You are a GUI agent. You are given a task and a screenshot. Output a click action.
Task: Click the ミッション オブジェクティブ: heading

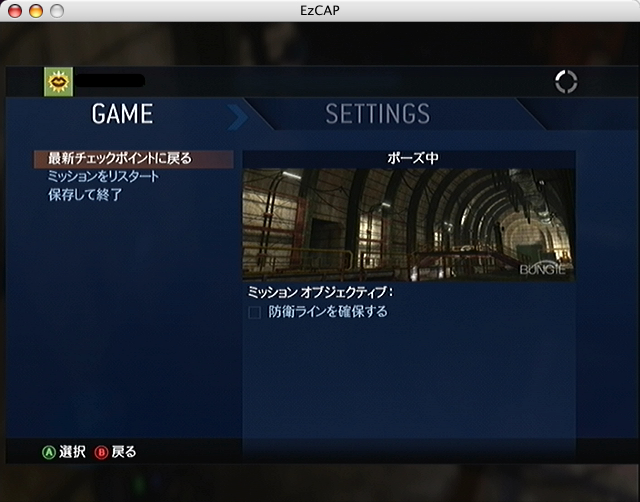tap(320, 292)
